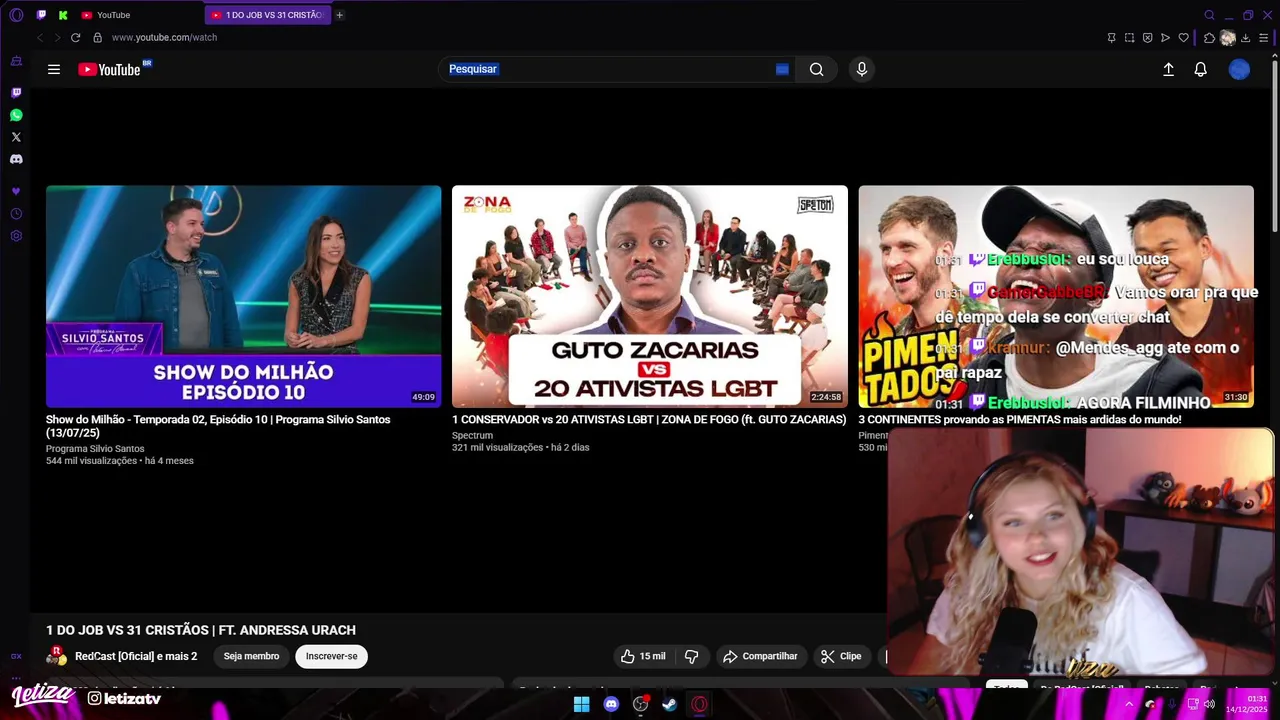The image size is (1280, 720).
Task: Open Discord from the taskbar
Action: (x=611, y=704)
